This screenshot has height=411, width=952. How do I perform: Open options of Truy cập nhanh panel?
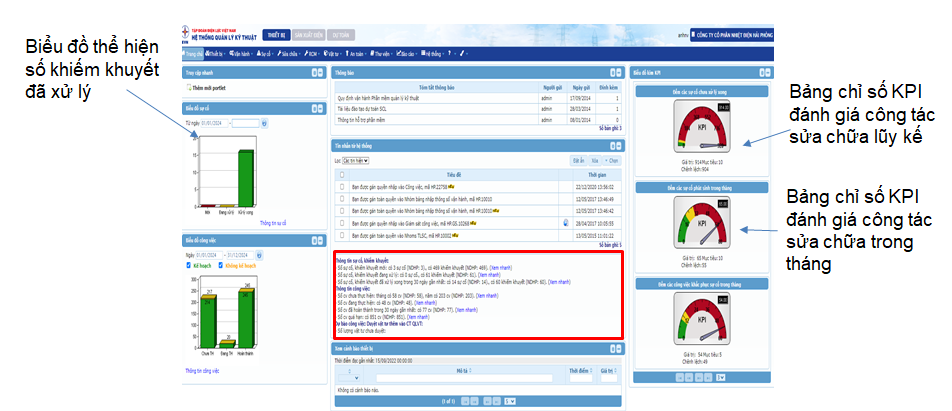(x=315, y=73)
